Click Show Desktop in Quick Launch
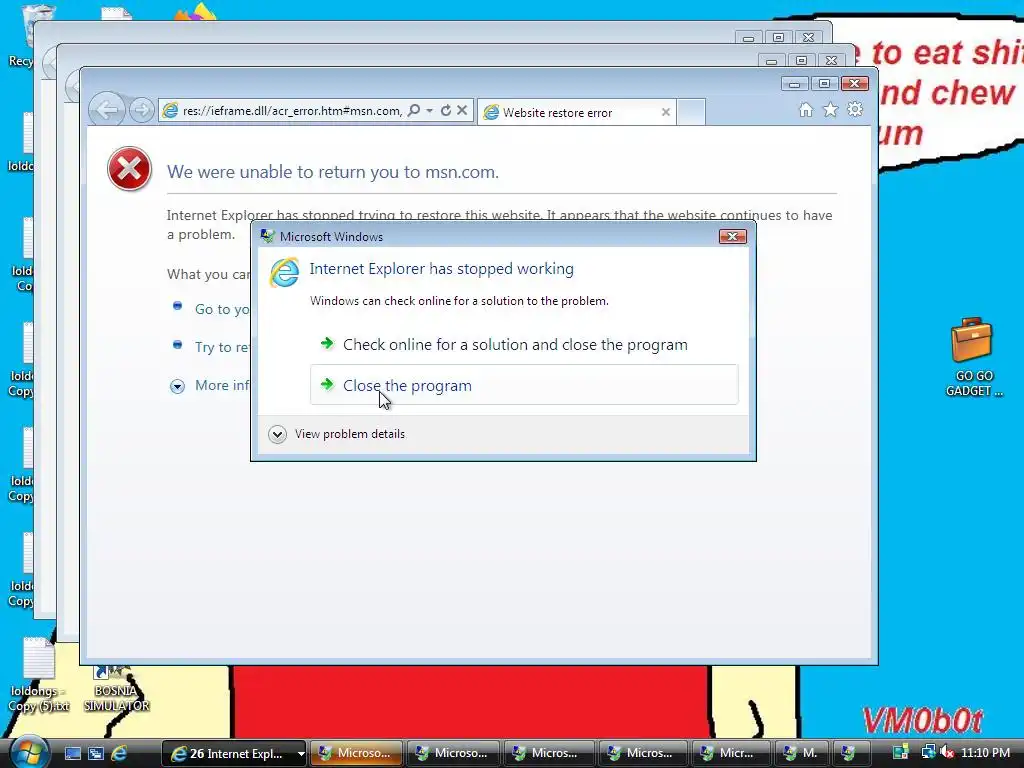The width and height of the screenshot is (1024, 768). point(72,753)
